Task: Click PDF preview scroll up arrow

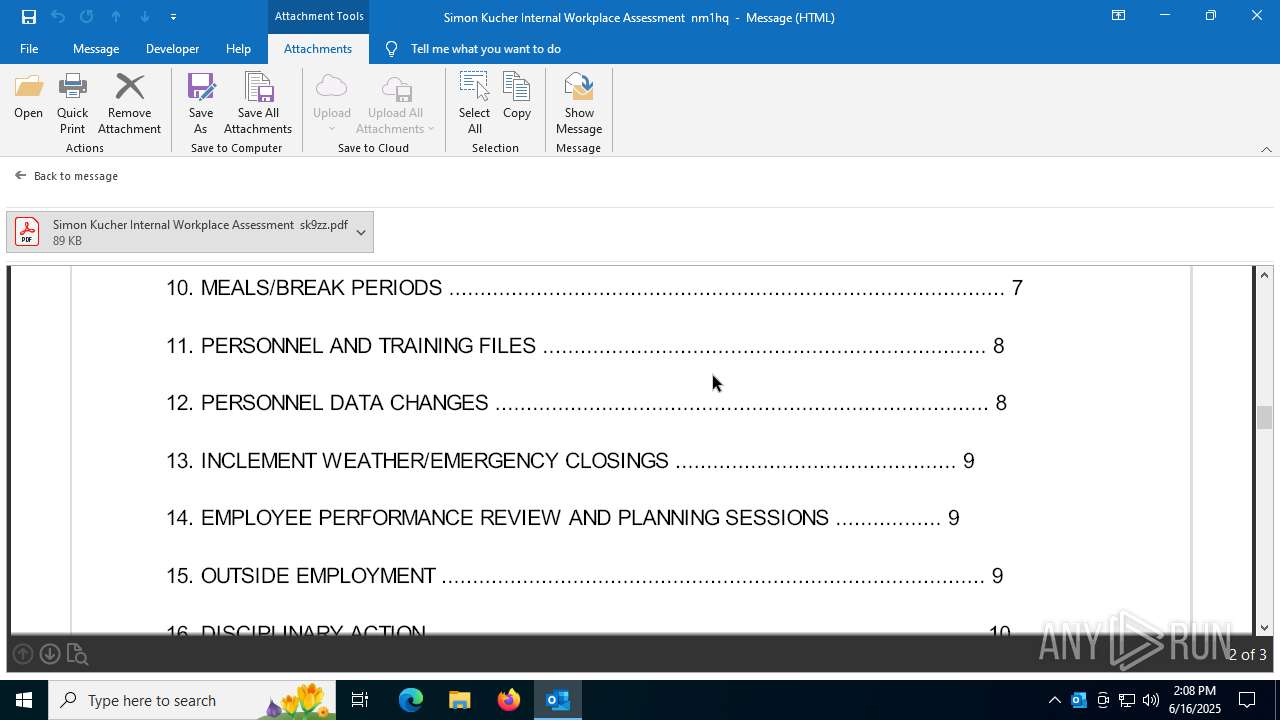Action: [x=1265, y=275]
